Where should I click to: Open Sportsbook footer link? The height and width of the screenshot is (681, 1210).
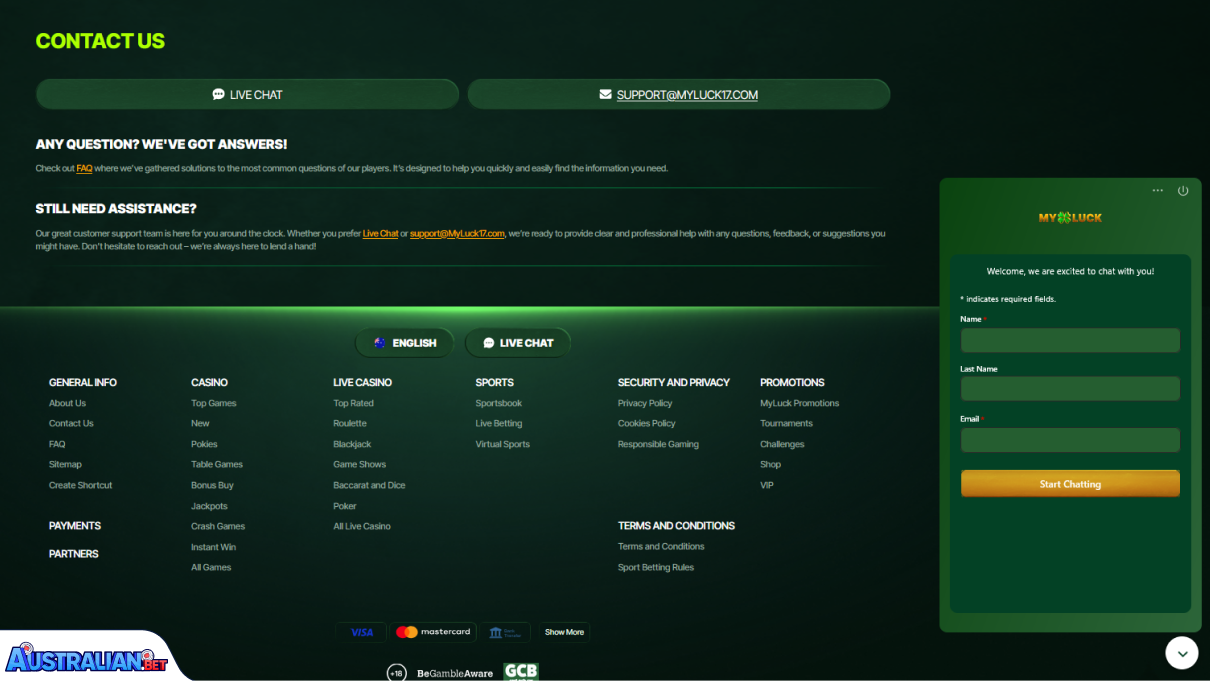click(x=499, y=403)
